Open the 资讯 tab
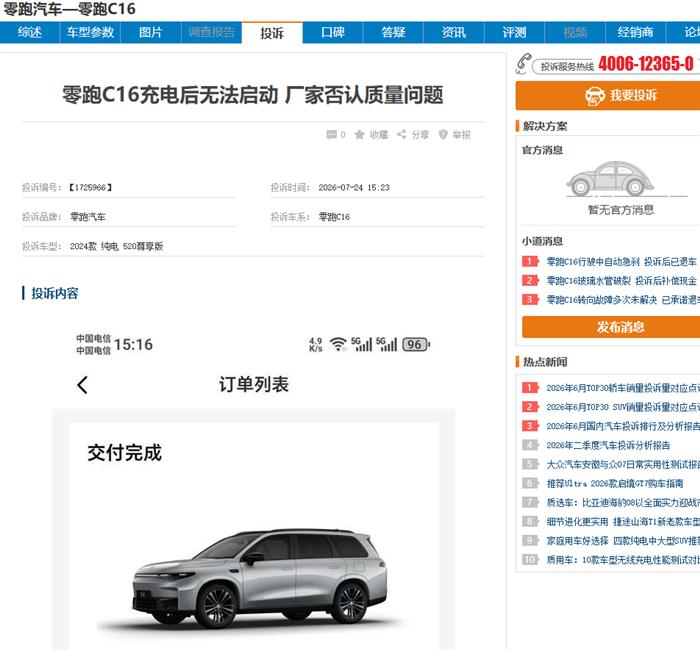 (454, 32)
